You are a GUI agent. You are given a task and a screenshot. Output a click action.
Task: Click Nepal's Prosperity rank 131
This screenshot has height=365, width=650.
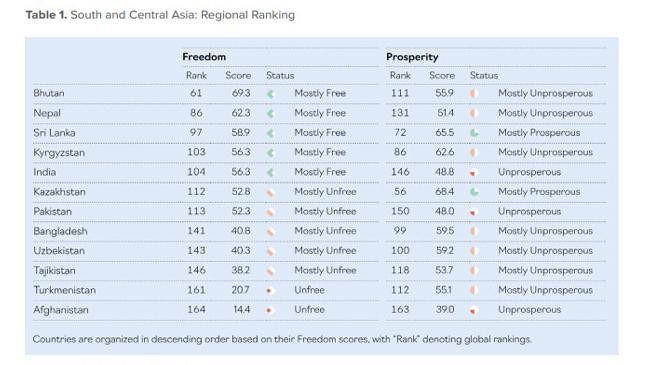coord(400,113)
